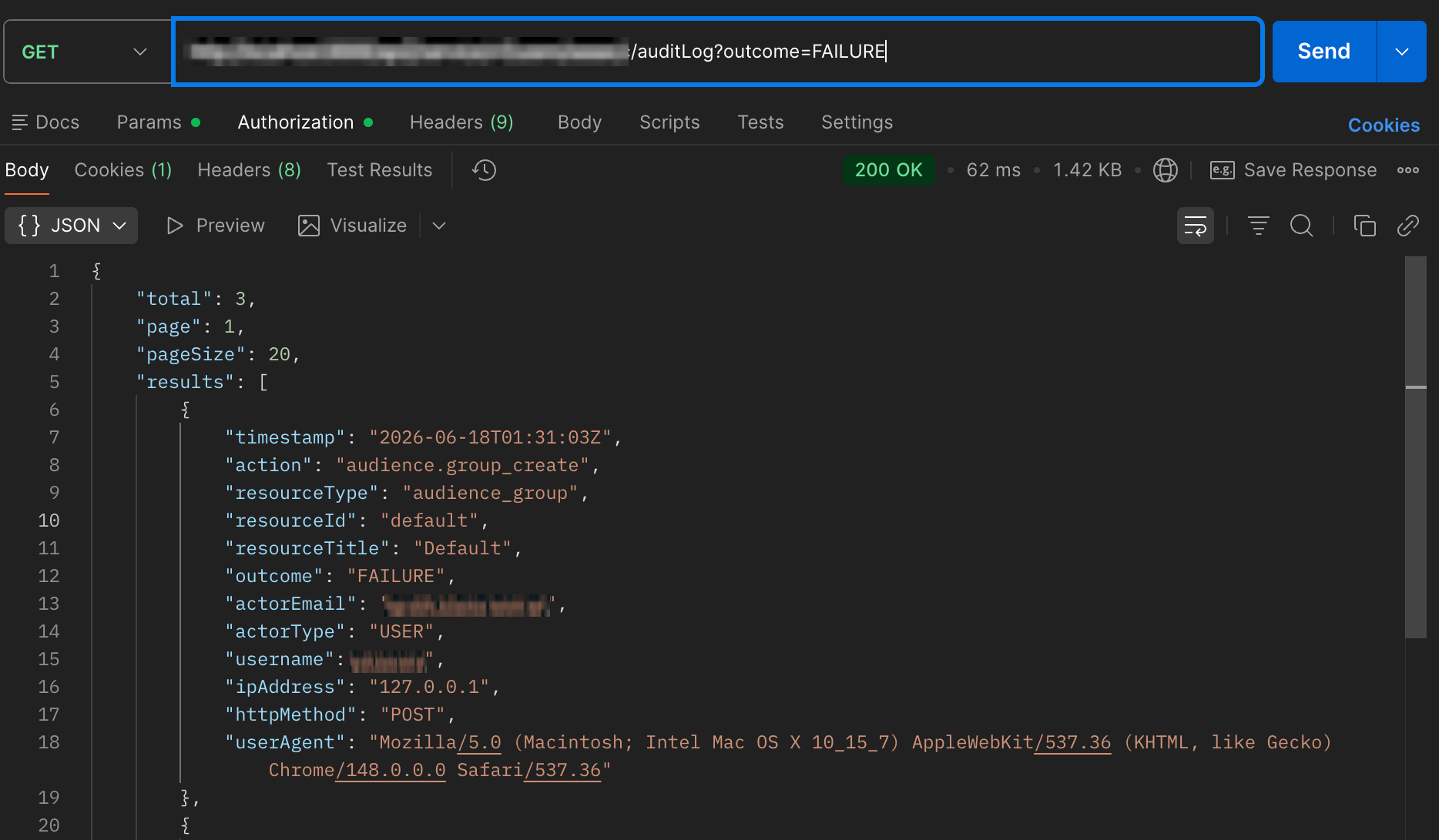Copy link to response icon
Image resolution: width=1439 pixels, height=840 pixels.
click(x=1408, y=226)
